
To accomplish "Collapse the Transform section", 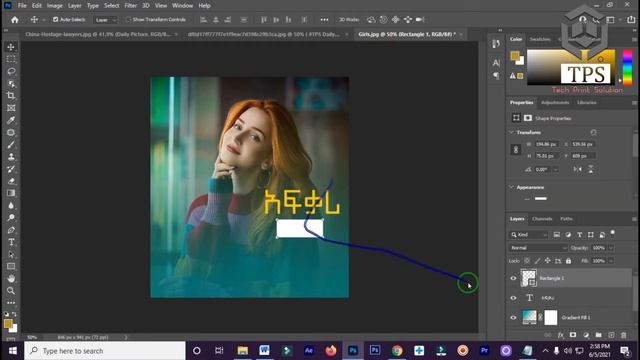I will [x=511, y=132].
